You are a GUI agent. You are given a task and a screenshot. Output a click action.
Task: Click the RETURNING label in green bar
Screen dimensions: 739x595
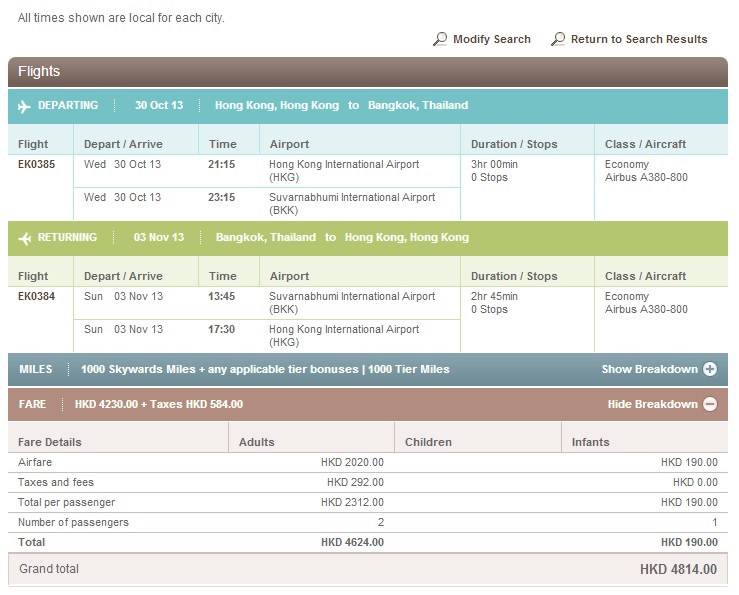tap(68, 238)
